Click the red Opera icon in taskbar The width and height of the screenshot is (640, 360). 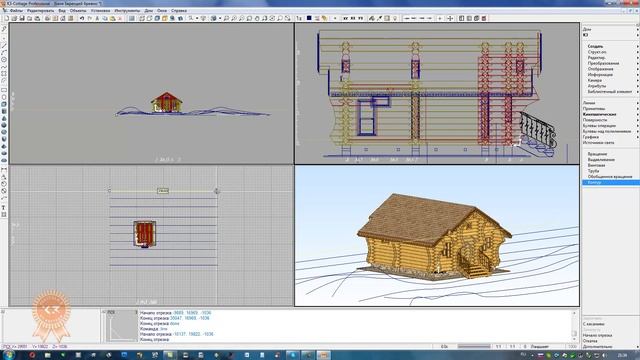(x=32, y=355)
